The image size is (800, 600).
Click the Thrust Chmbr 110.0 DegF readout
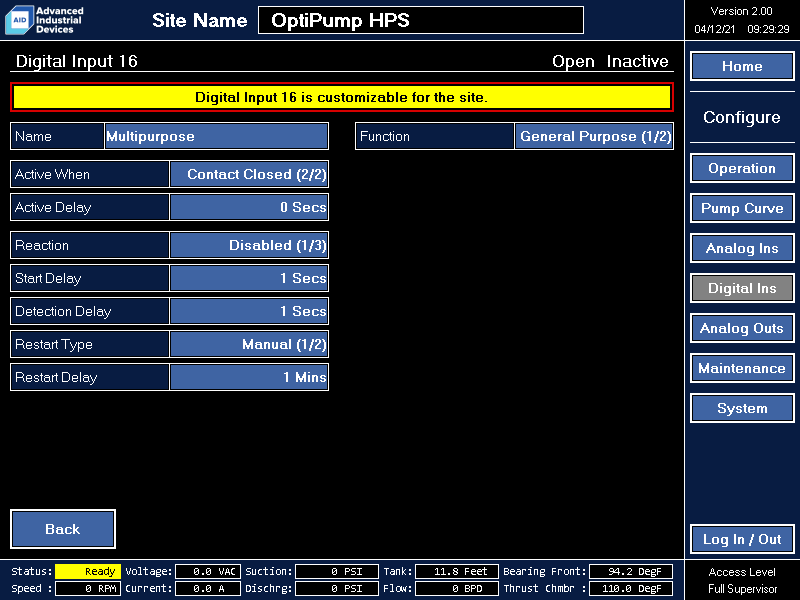[x=631, y=588]
